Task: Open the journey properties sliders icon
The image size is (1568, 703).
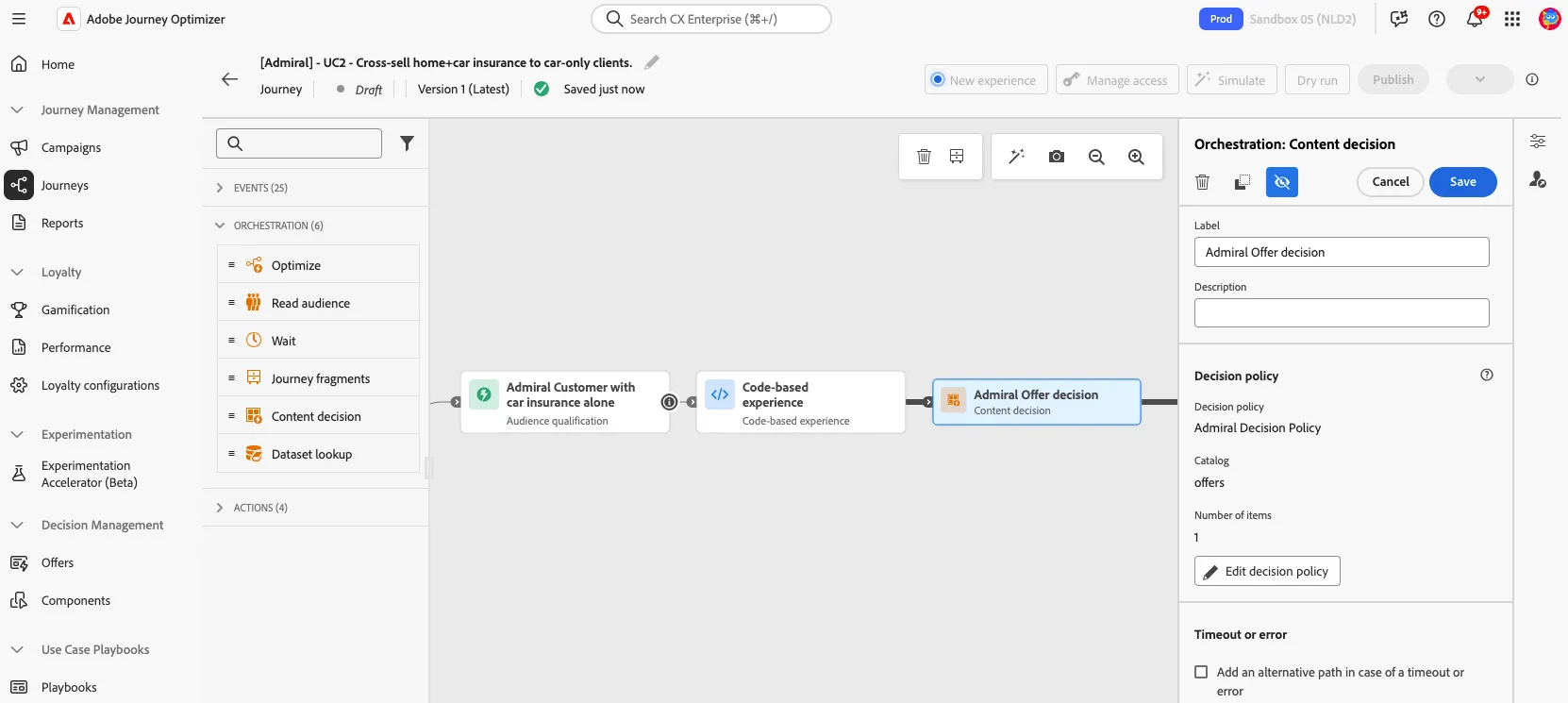Action: pos(1538,142)
